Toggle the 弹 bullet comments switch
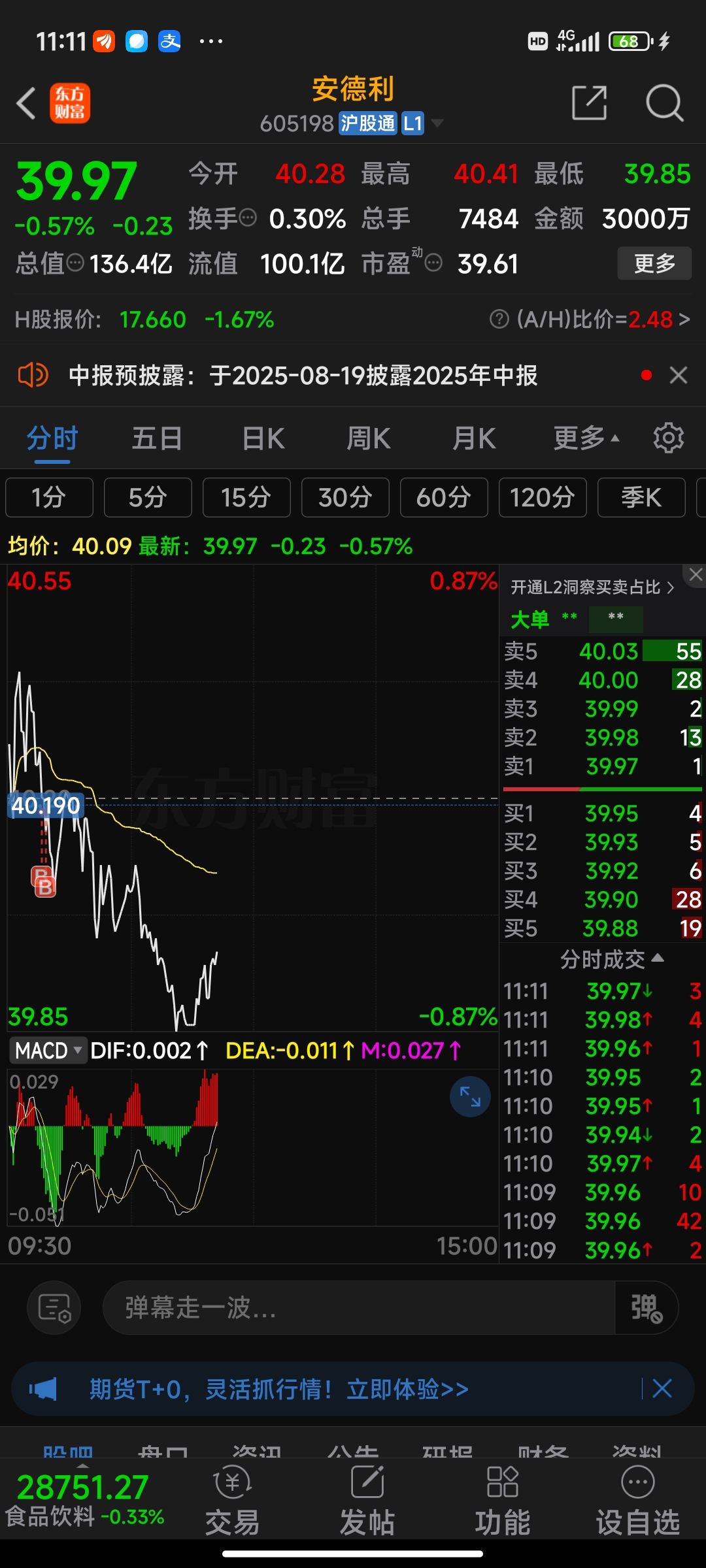 click(x=647, y=1307)
